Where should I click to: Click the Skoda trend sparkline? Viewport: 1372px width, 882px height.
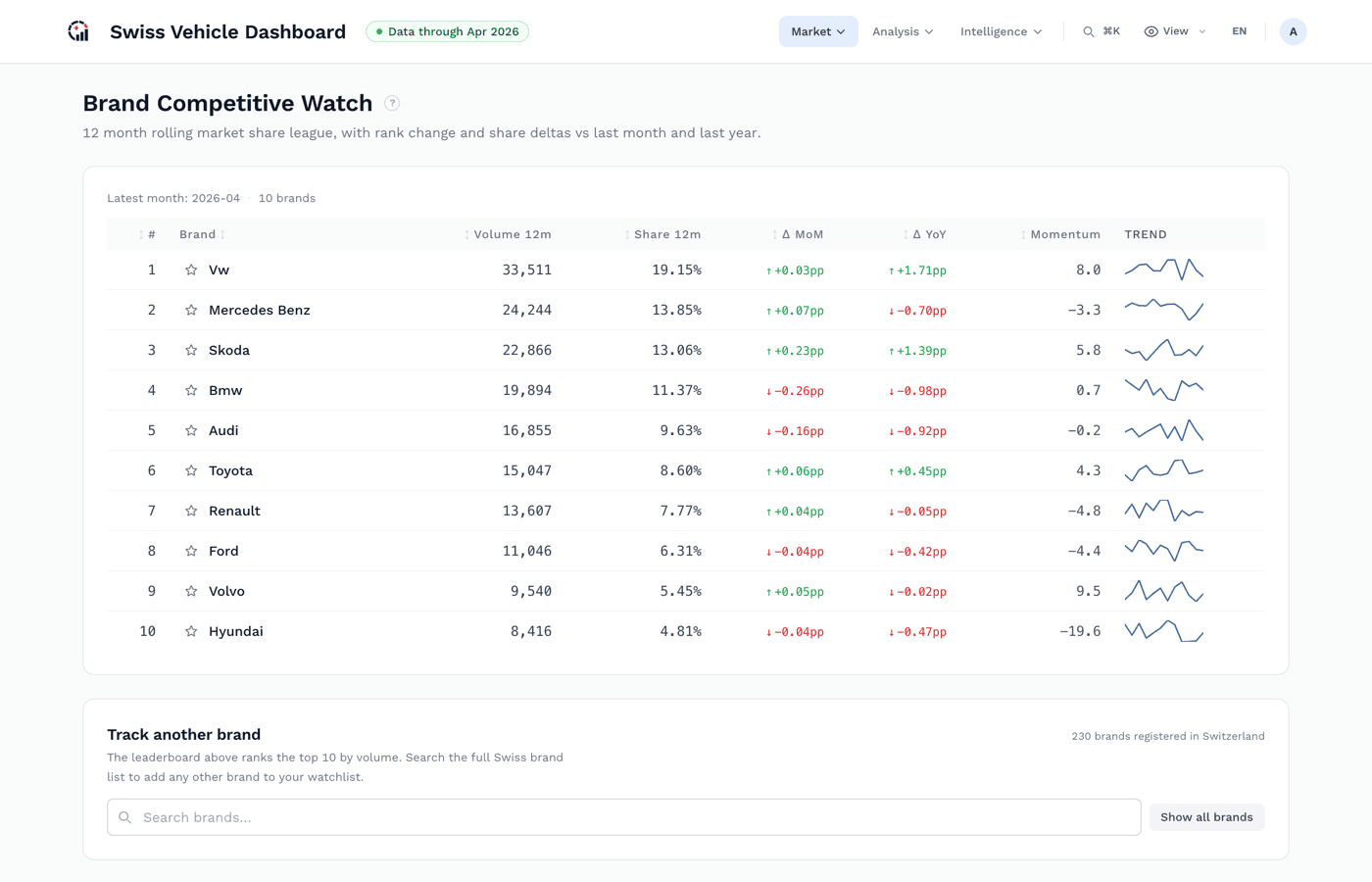tap(1164, 350)
